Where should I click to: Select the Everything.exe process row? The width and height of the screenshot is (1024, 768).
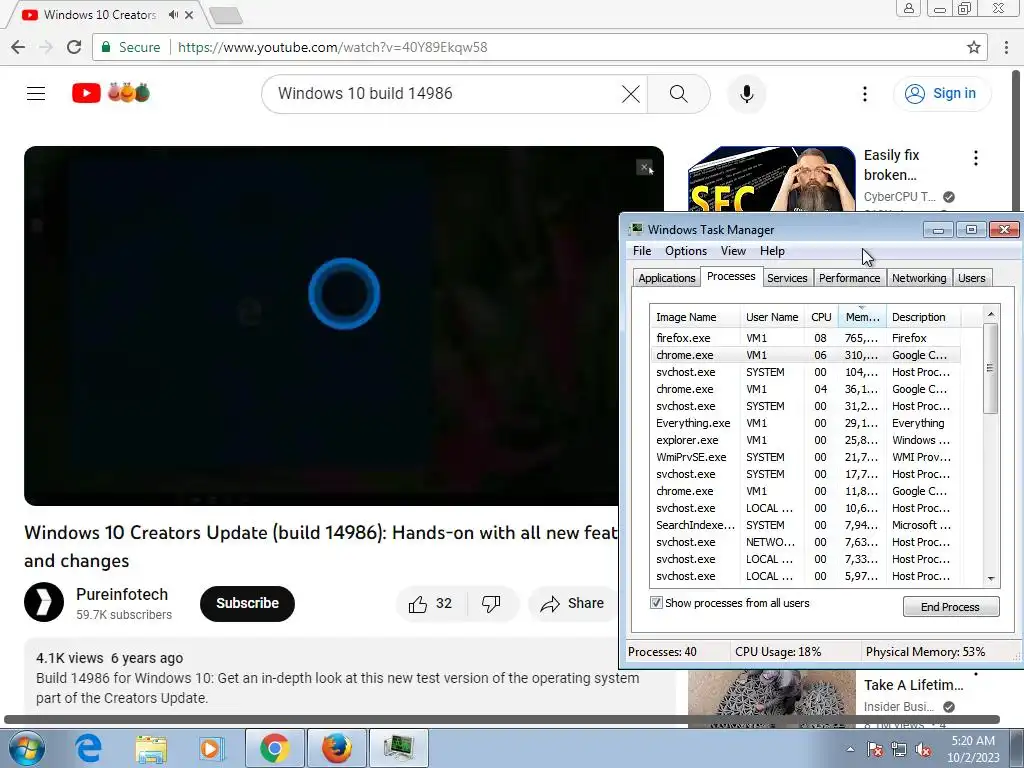[805, 423]
